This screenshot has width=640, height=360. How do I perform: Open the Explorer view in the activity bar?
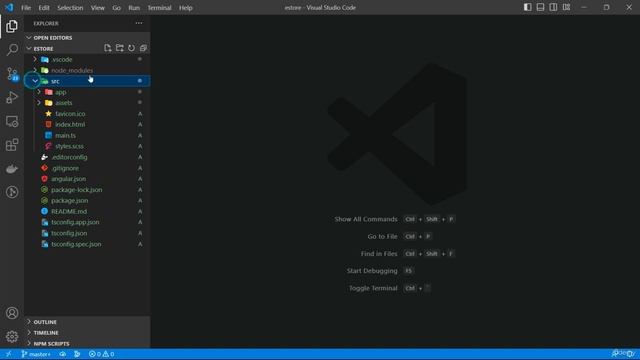(x=12, y=27)
